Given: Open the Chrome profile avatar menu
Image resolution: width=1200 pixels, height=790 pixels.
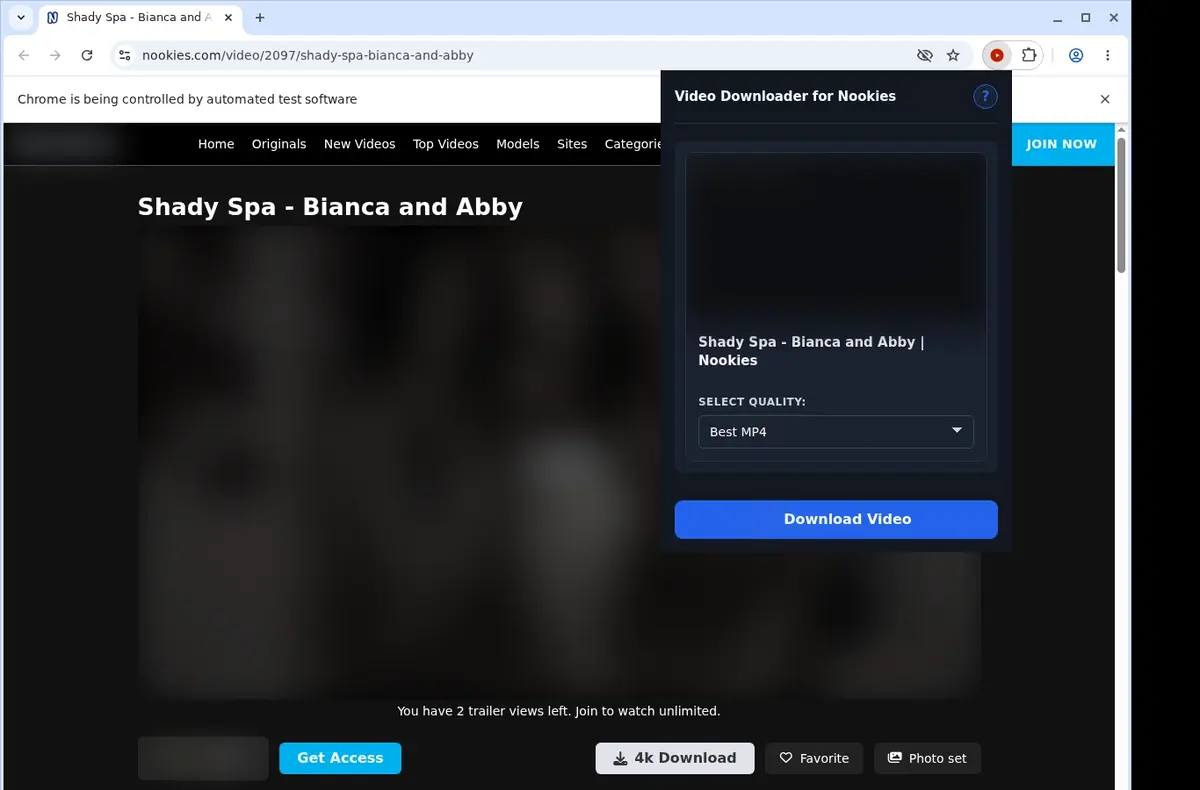Looking at the screenshot, I should pos(1076,56).
